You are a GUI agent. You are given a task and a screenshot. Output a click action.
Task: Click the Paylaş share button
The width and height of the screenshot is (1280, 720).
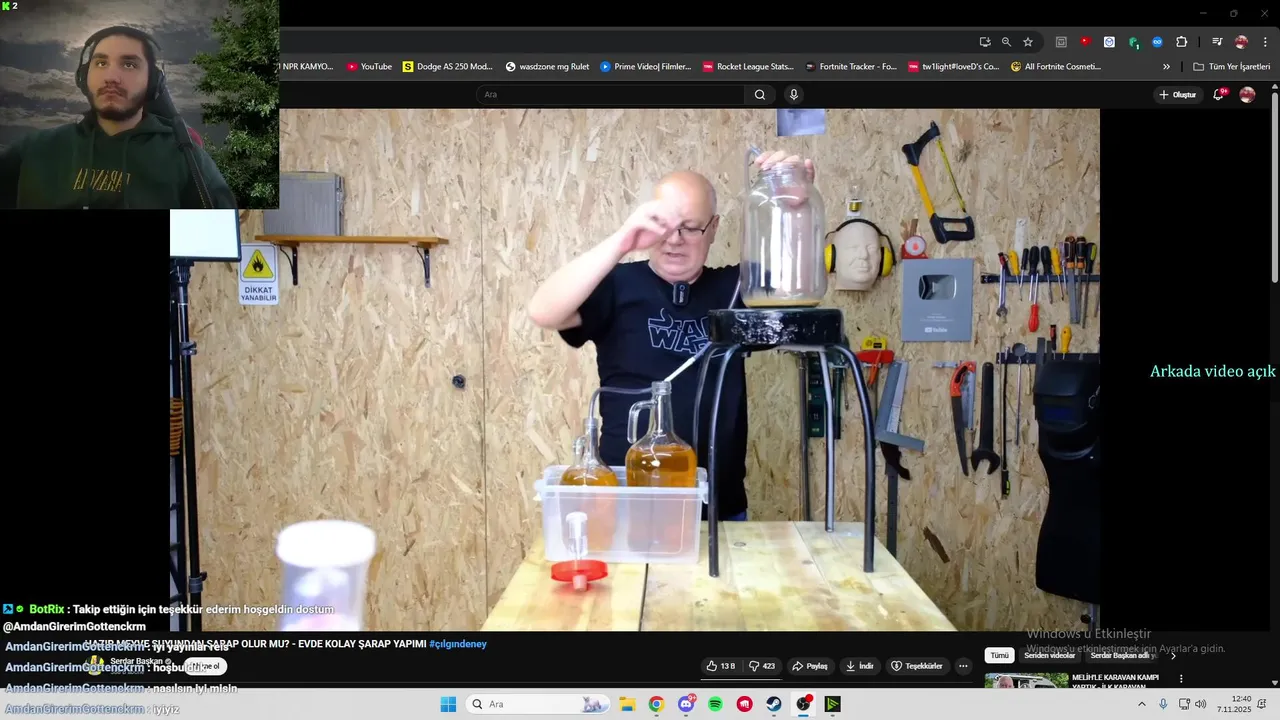tap(810, 666)
